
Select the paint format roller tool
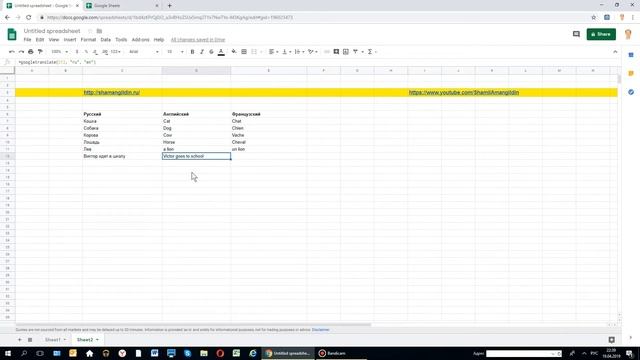[x=40, y=52]
